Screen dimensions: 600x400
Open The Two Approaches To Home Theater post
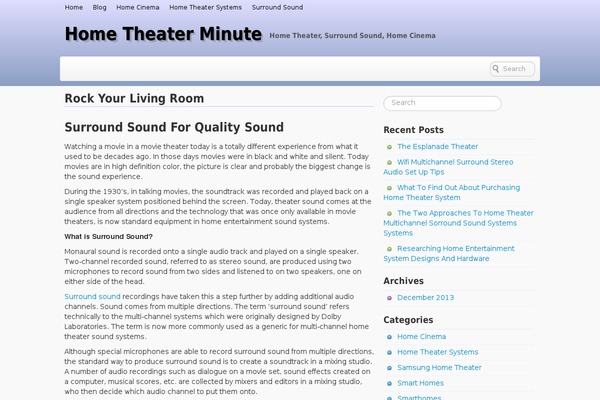(458, 223)
